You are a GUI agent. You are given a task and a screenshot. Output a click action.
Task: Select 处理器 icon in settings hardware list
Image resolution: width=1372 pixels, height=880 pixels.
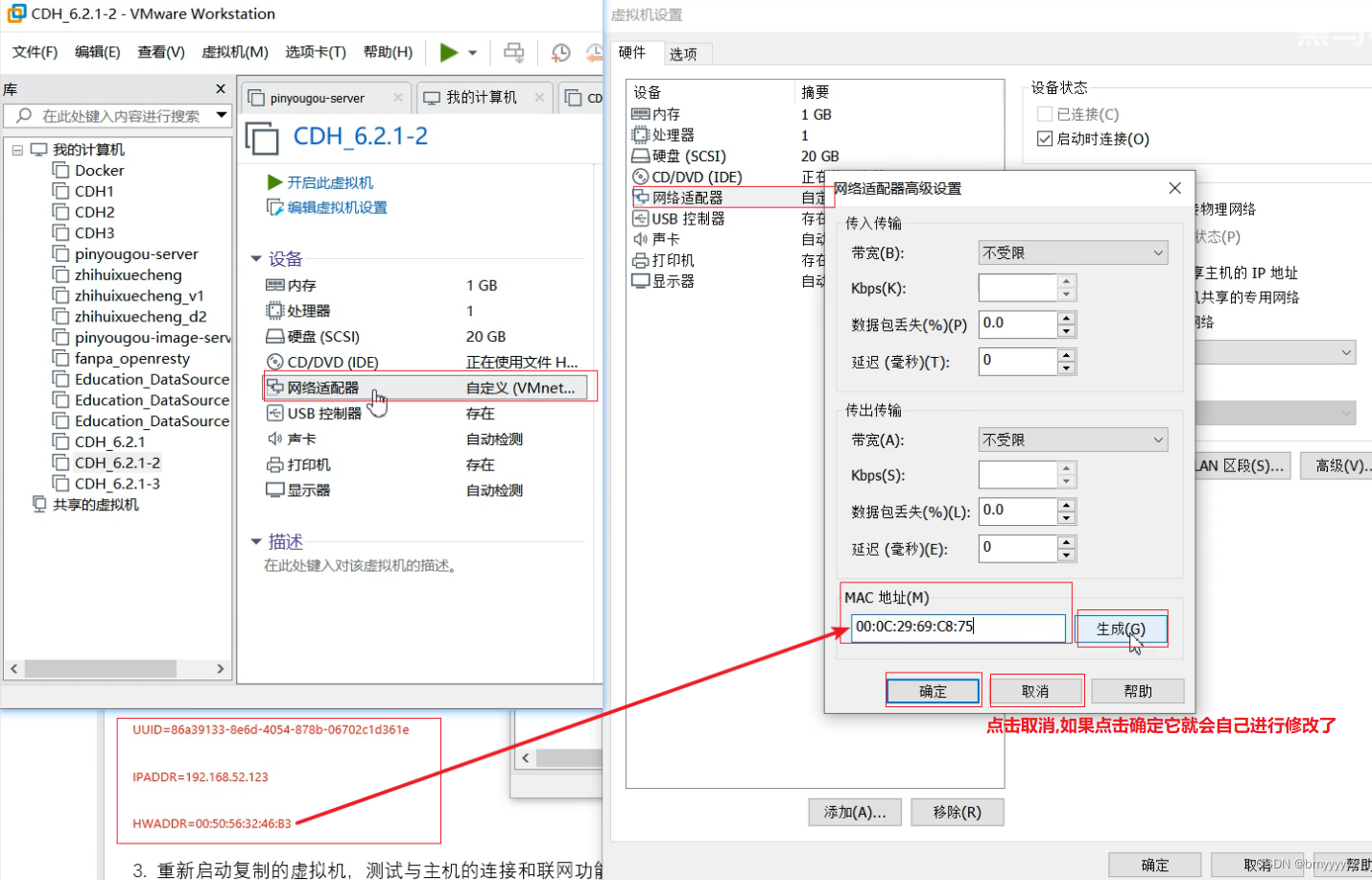[x=641, y=134]
